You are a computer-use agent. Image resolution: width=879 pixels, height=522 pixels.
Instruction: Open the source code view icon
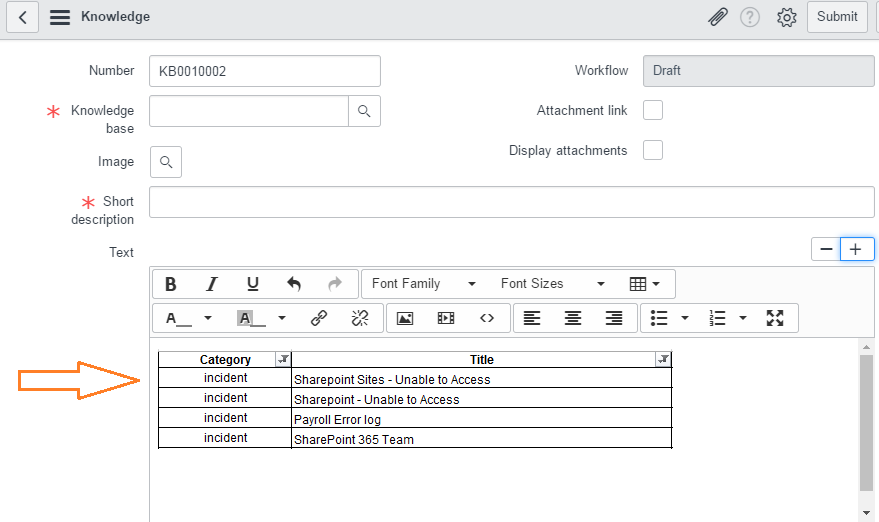click(x=487, y=318)
